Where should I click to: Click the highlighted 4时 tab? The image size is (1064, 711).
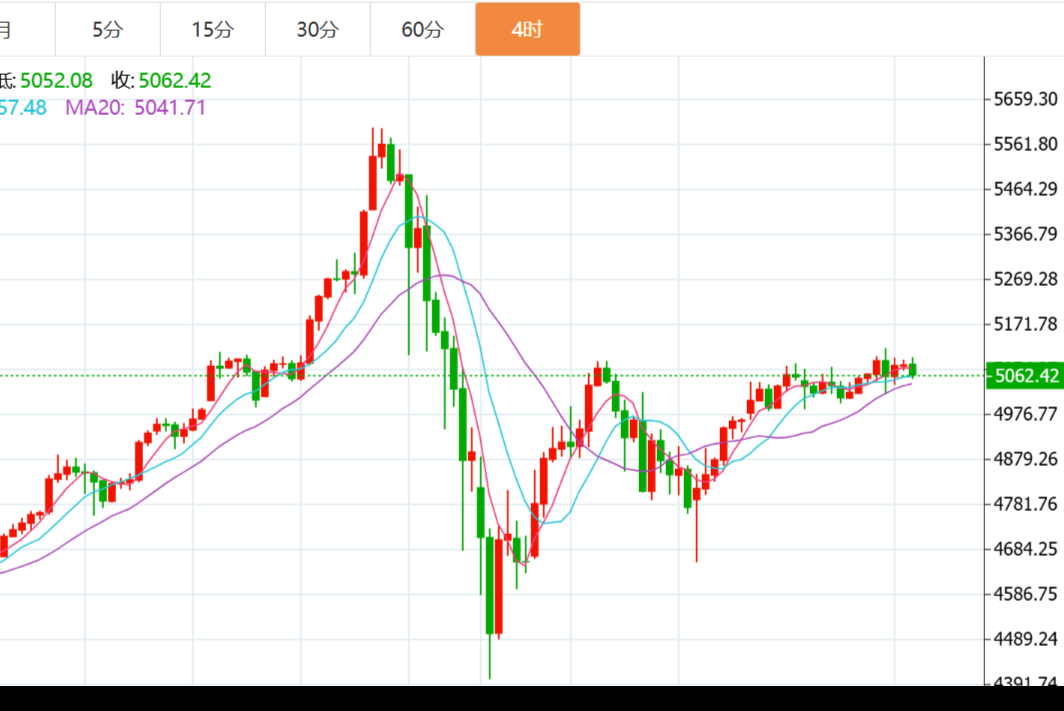[x=527, y=30]
